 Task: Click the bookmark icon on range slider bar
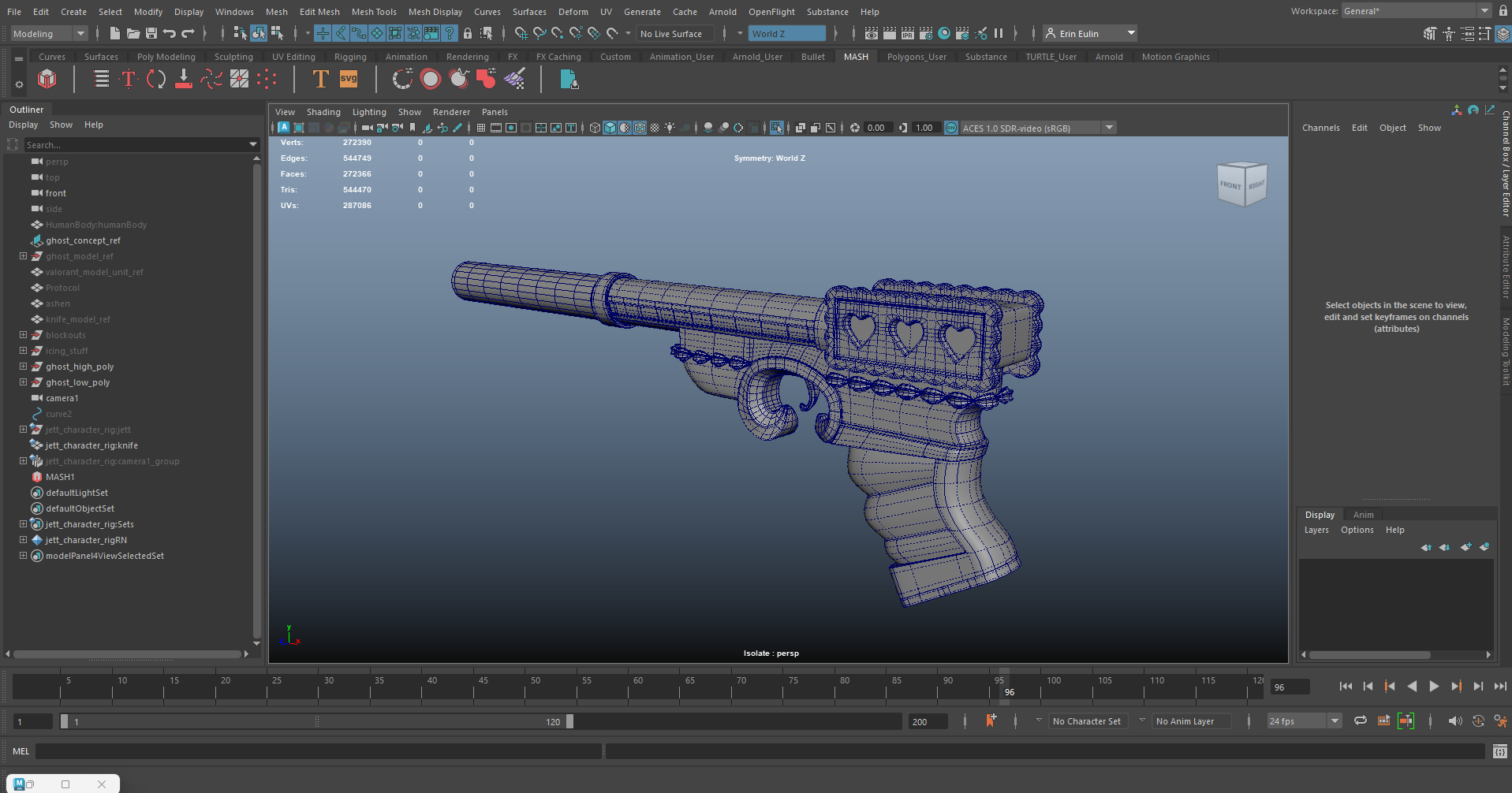[x=991, y=720]
